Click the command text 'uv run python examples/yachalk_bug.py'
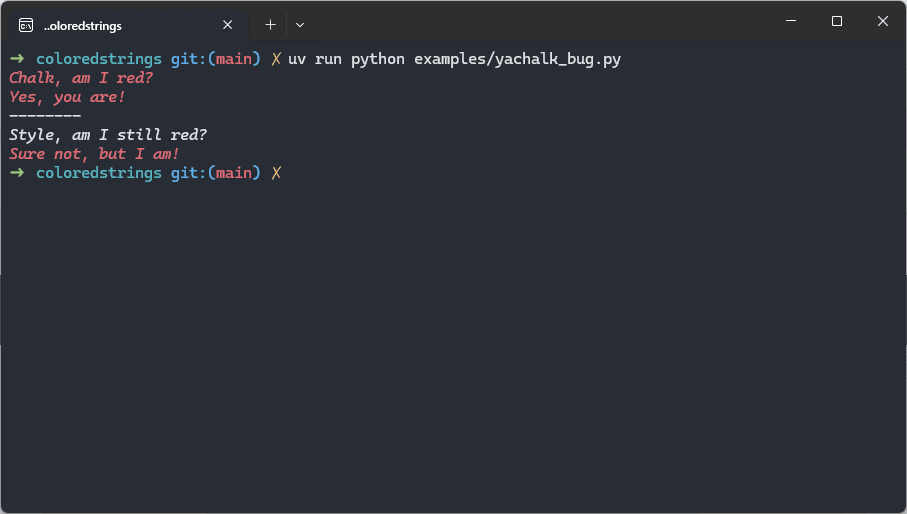 454,60
